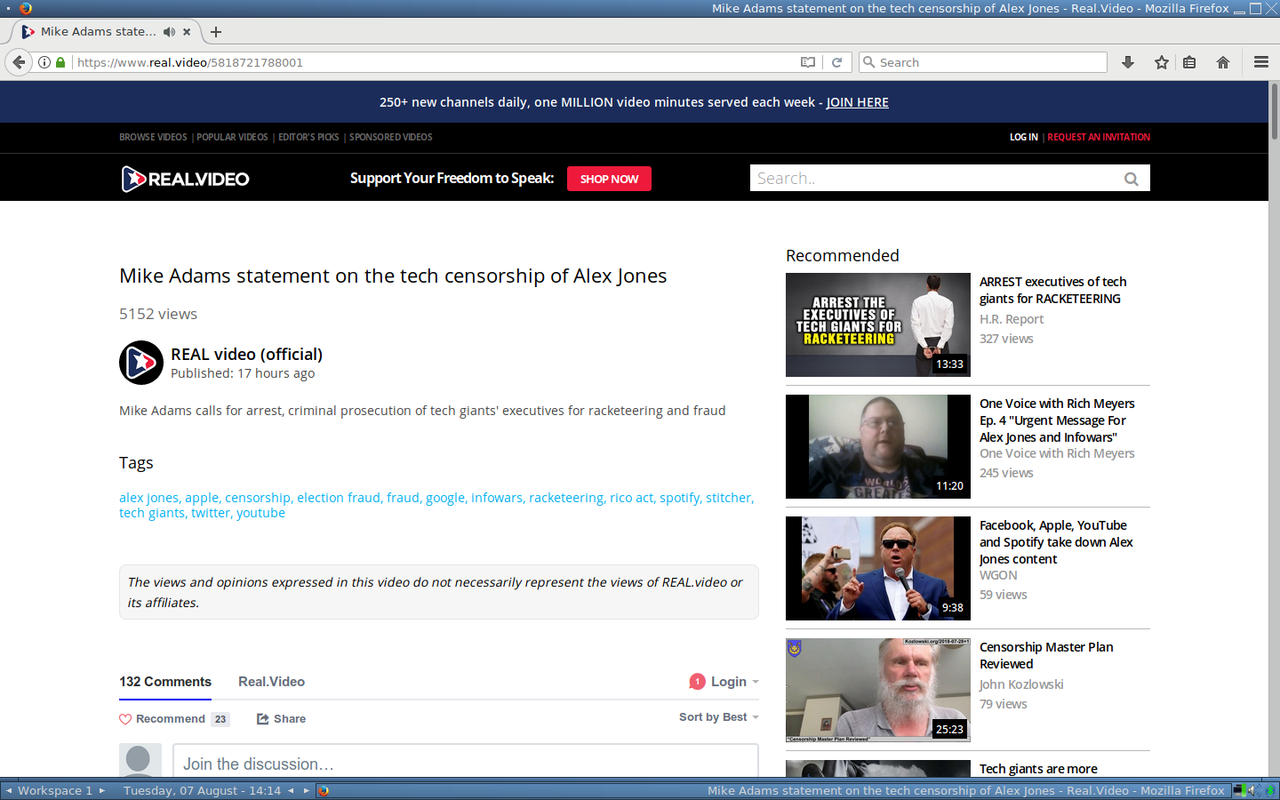Open Sponsored Videos menu link
This screenshot has height=800, width=1280.
point(391,137)
